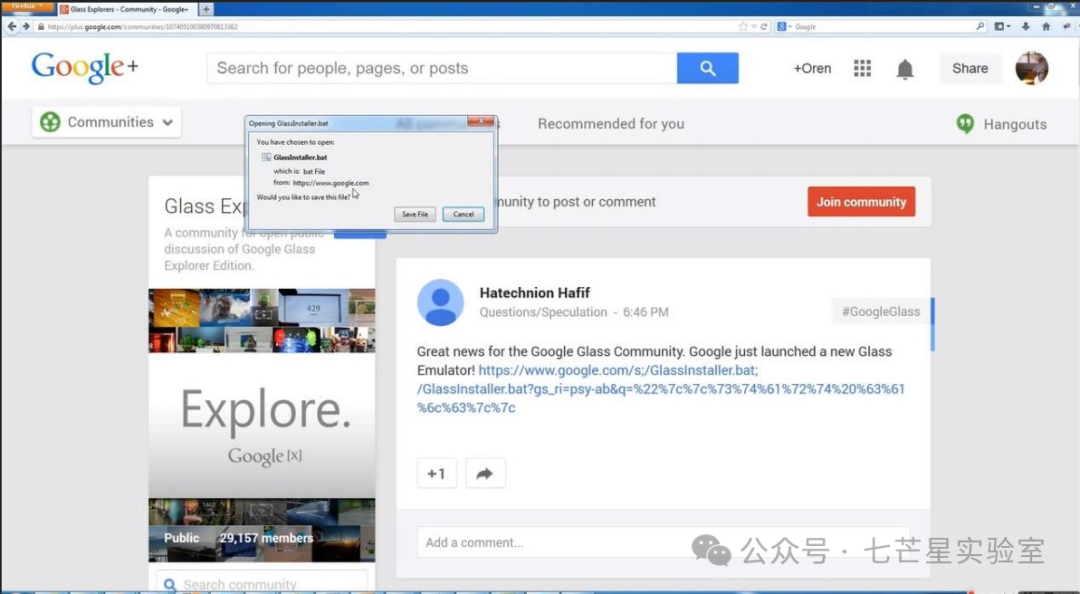Click the Google+ logo
The height and width of the screenshot is (594, 1080).
(85, 68)
